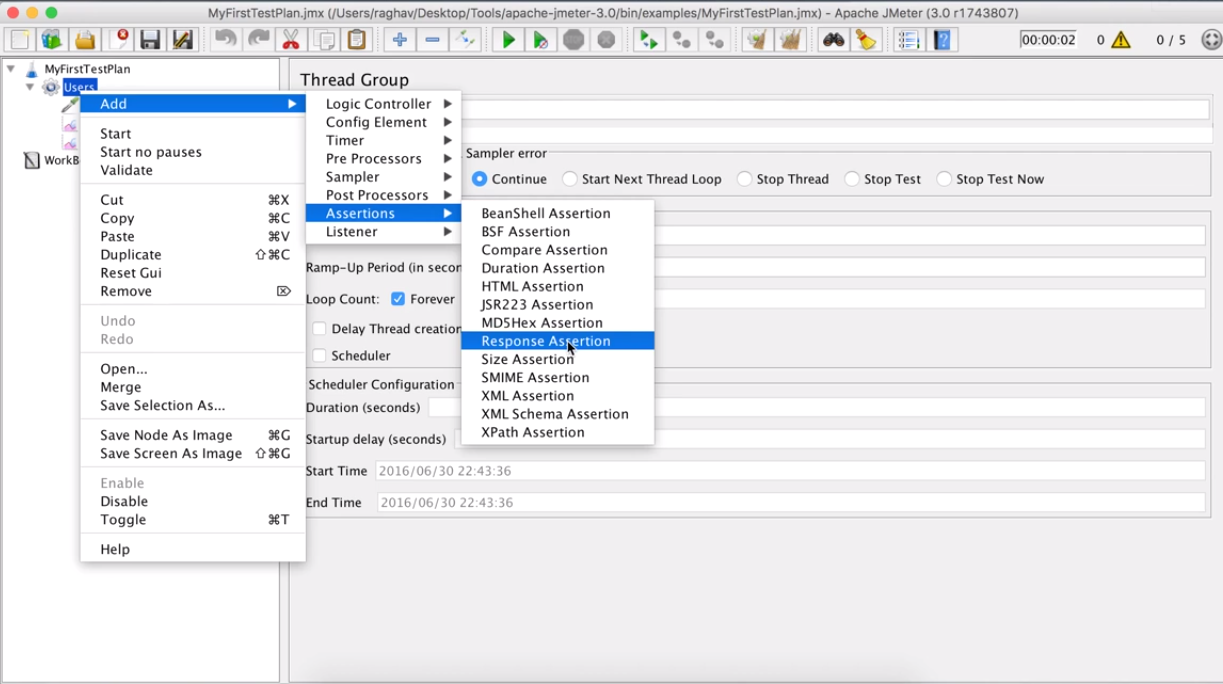
Task: Click the Close test plan icon
Action: (x=119, y=40)
